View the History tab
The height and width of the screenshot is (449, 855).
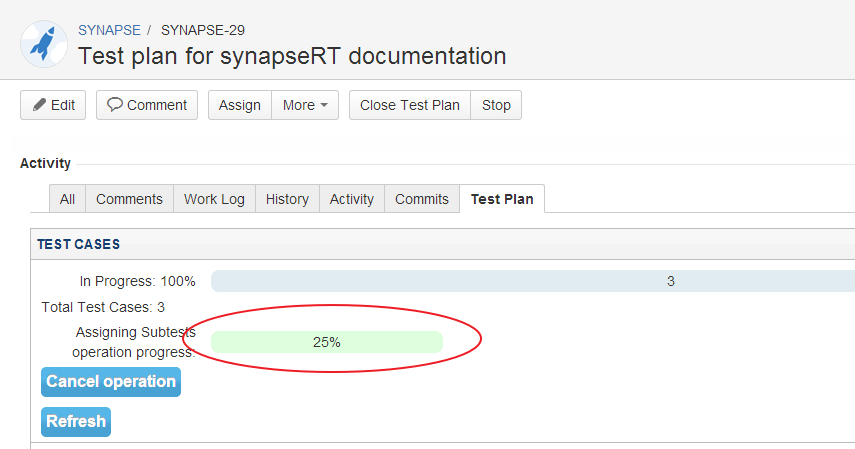(x=287, y=199)
